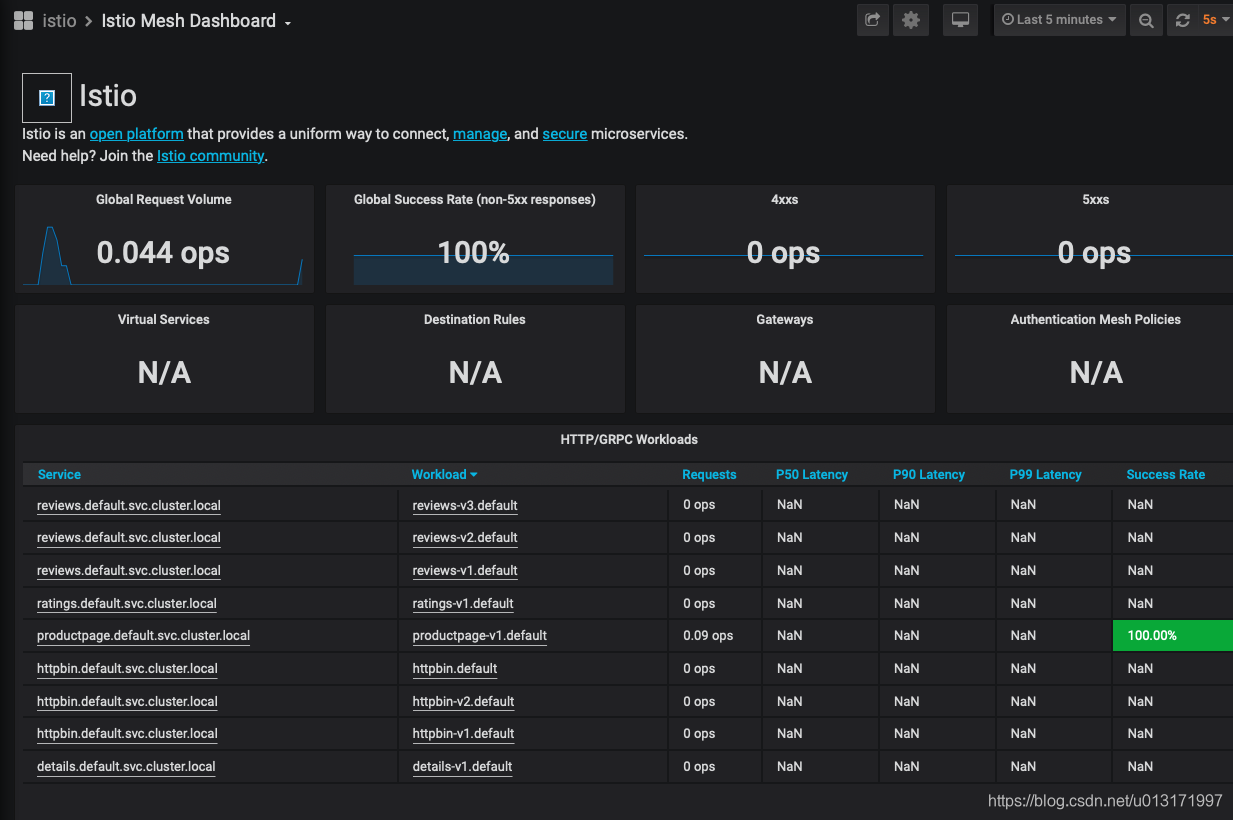
Task: Open the Global Success Rate panel title
Action: tap(475, 200)
